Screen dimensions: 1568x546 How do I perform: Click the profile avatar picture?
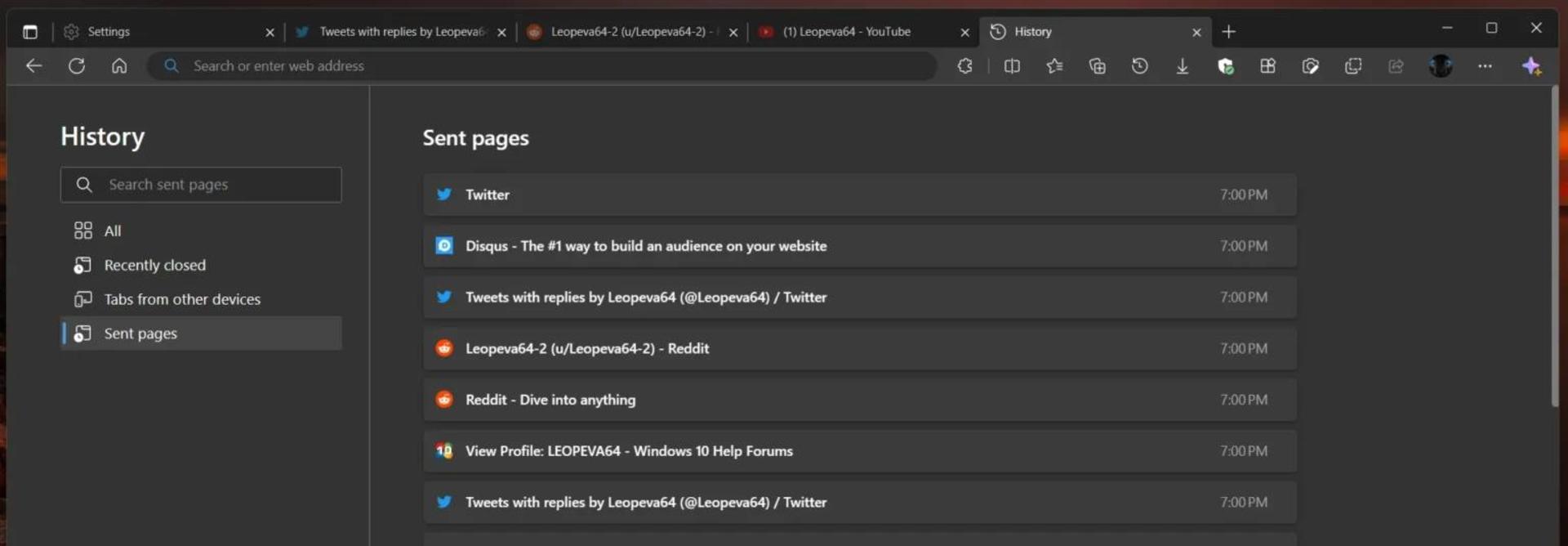tap(1441, 66)
